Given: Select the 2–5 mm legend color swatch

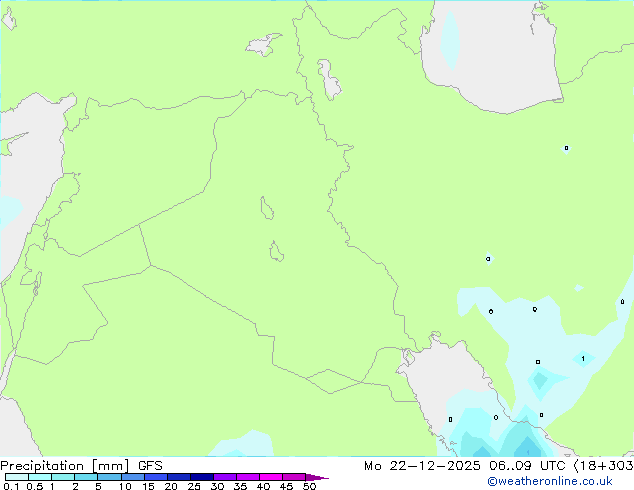Looking at the screenshot, I should [x=86, y=477].
